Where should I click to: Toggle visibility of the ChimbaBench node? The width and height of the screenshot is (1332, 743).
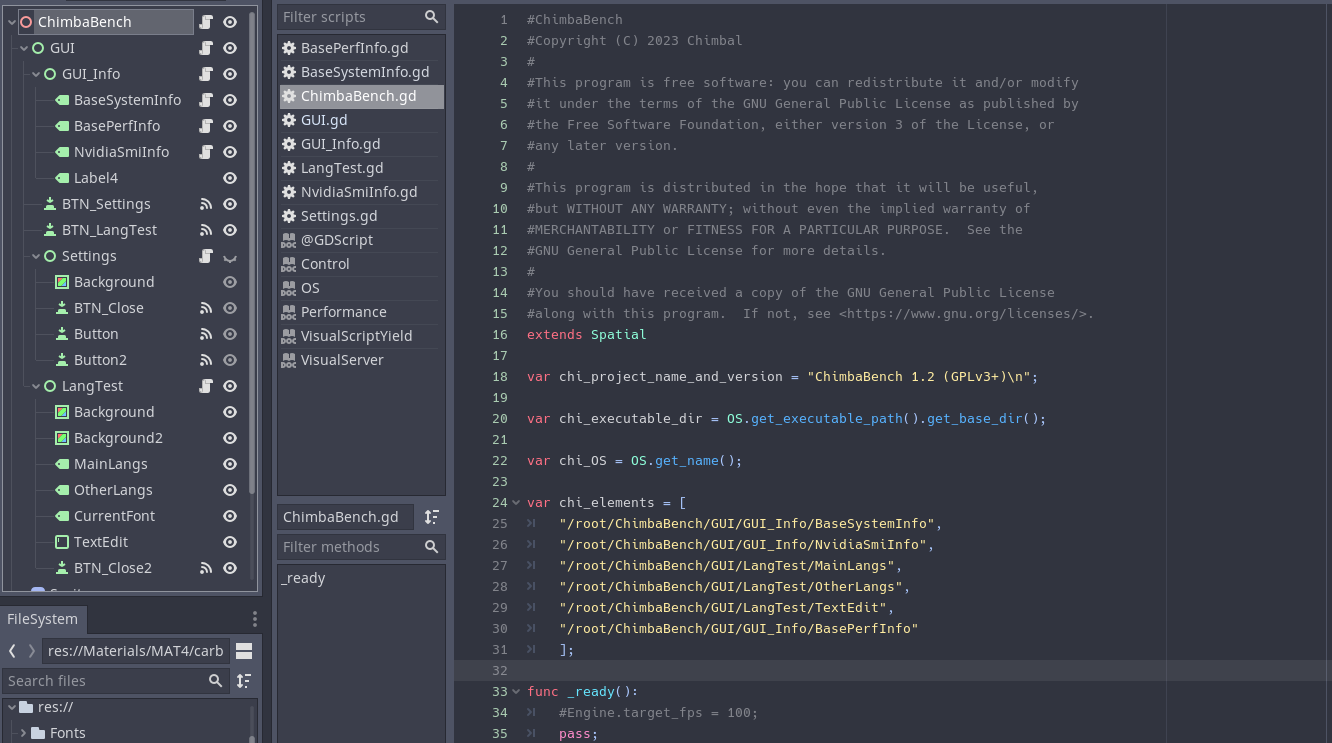coord(230,22)
